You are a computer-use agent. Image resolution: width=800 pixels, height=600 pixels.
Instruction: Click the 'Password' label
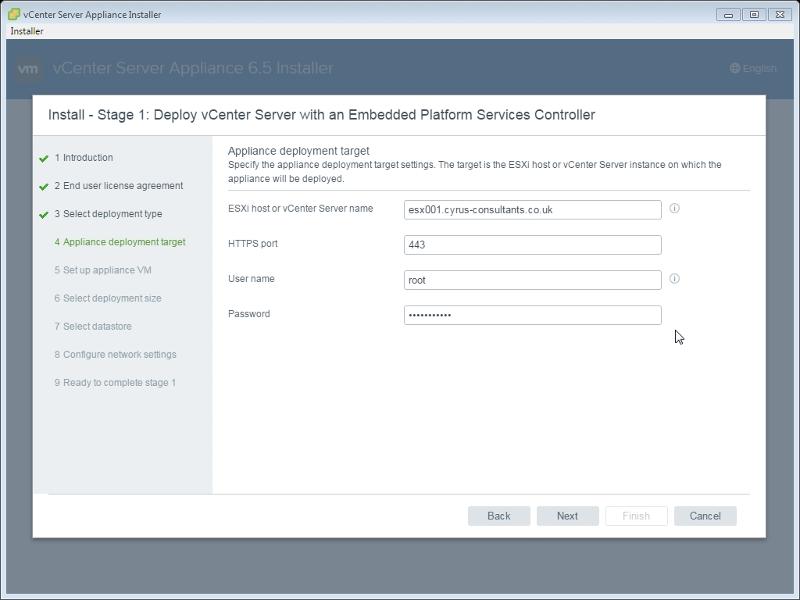click(249, 314)
